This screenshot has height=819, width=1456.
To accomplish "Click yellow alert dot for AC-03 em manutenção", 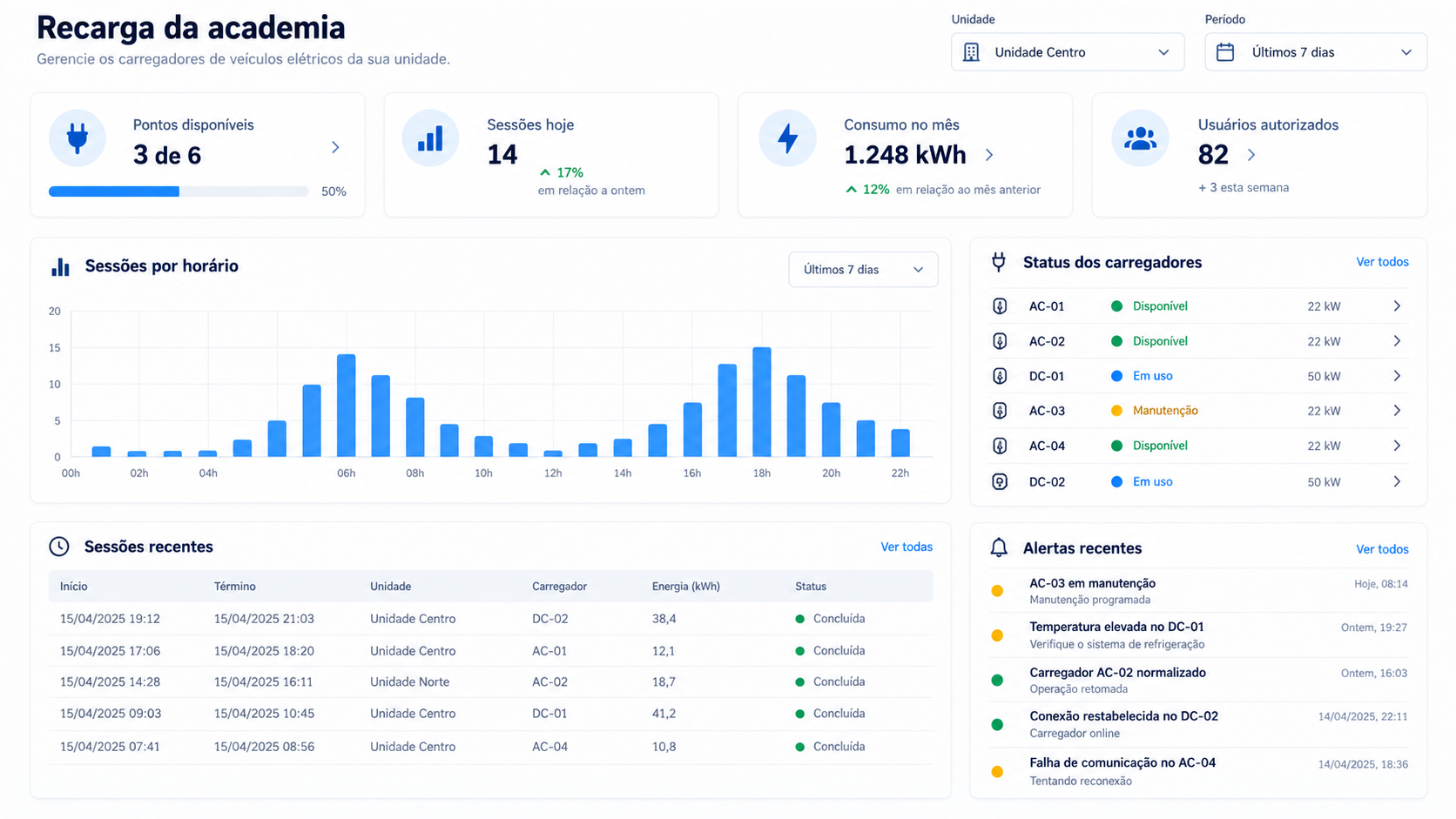I will click(998, 591).
